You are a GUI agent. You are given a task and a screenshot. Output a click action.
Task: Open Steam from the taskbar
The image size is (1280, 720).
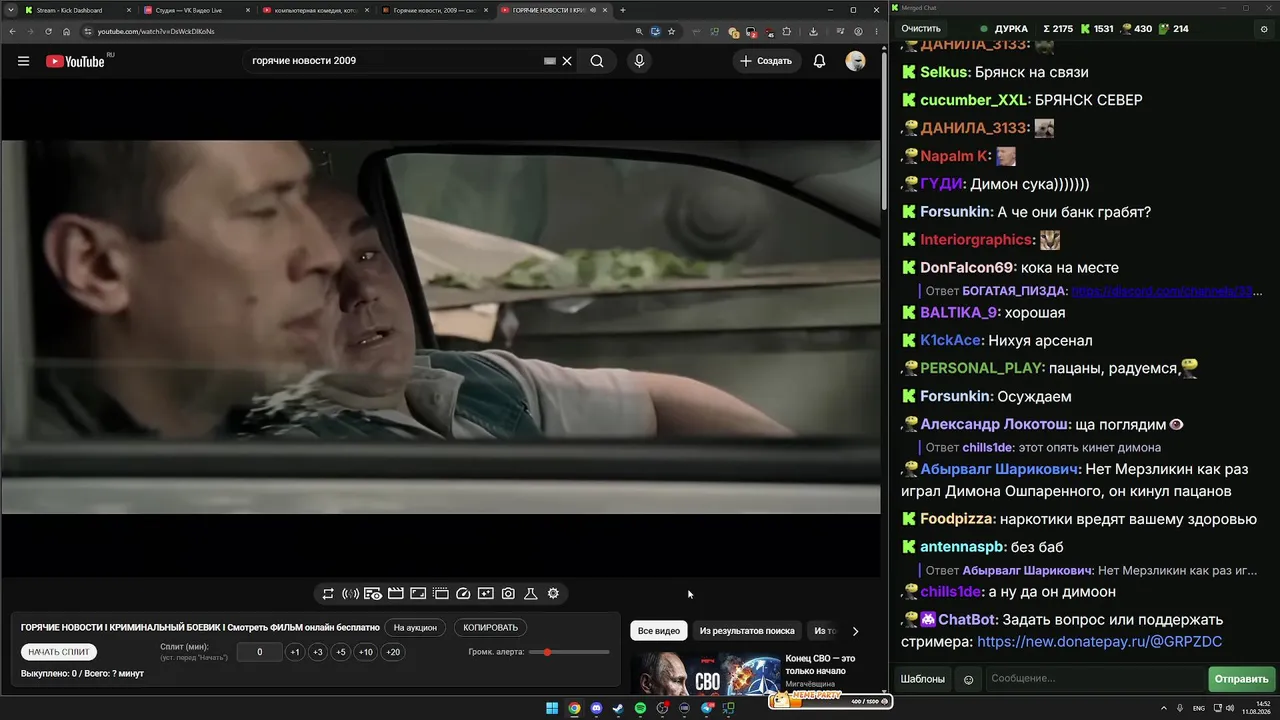[x=618, y=708]
